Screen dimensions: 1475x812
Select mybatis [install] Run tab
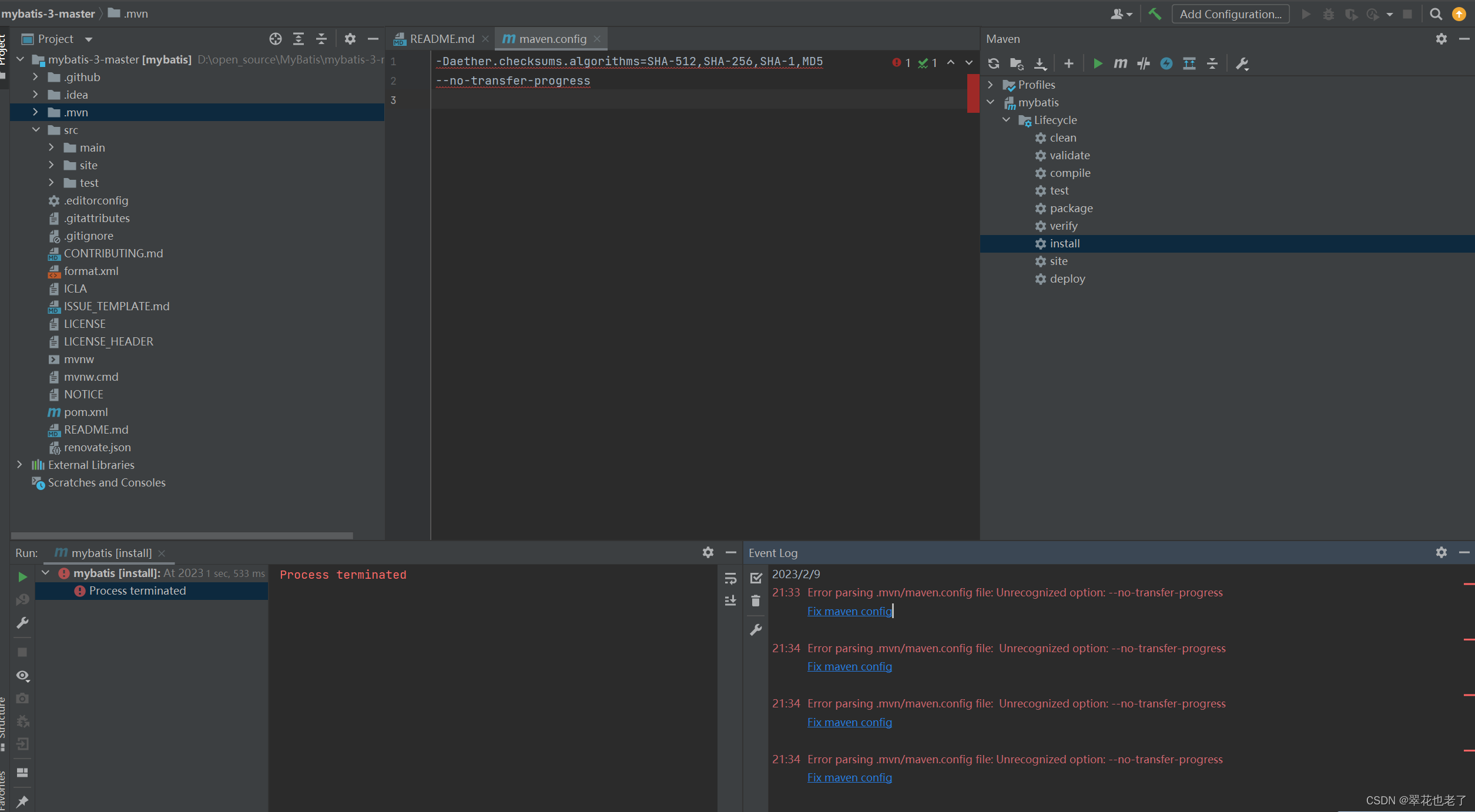point(111,553)
